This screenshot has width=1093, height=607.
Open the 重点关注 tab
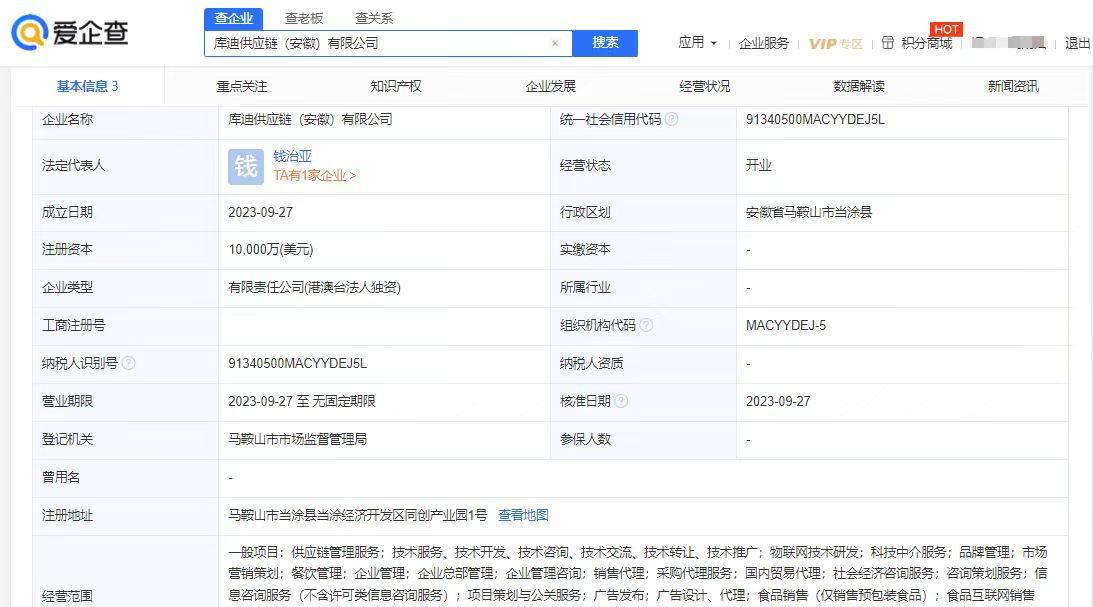tap(242, 86)
